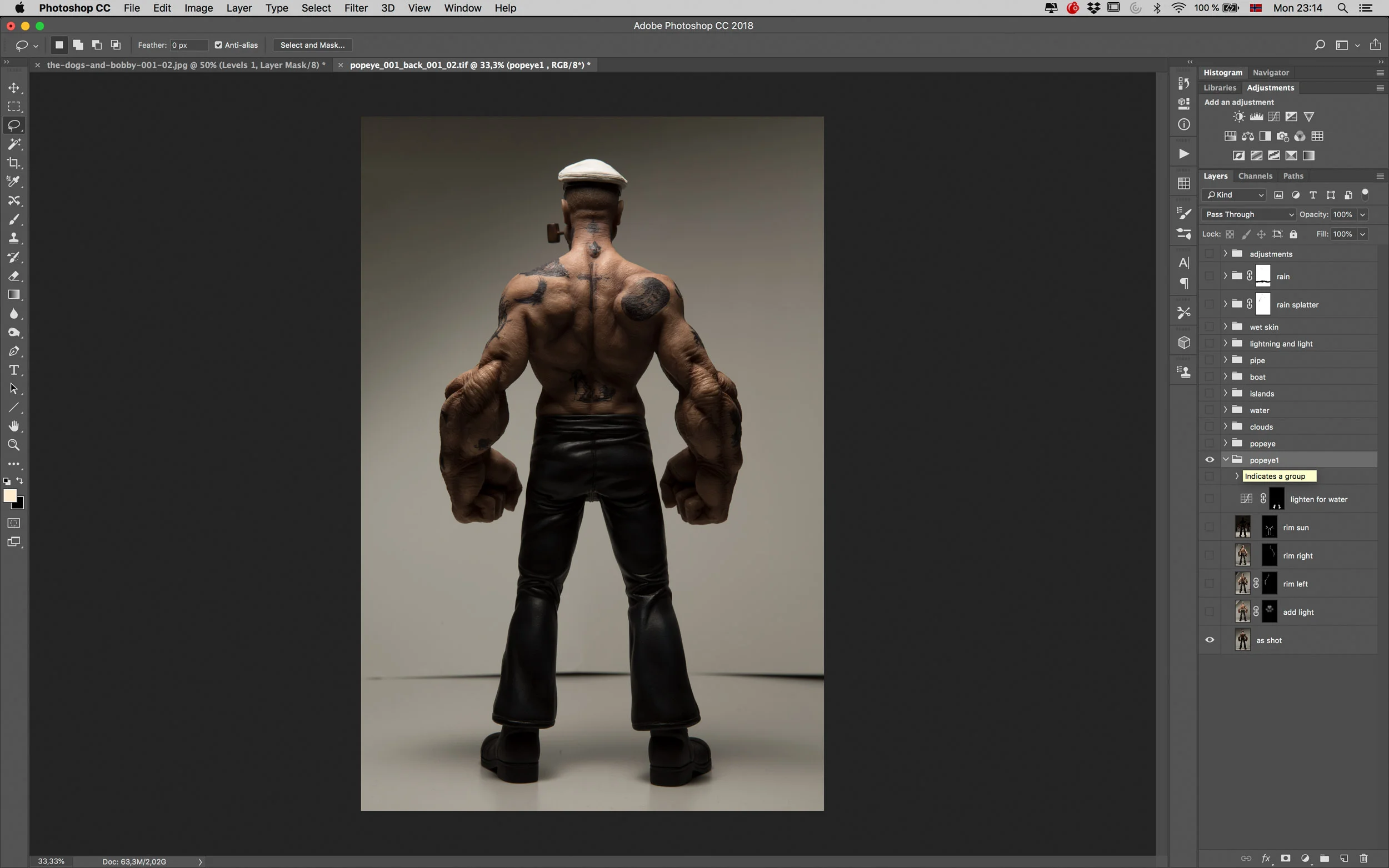Show the adjustments group

[1210, 254]
